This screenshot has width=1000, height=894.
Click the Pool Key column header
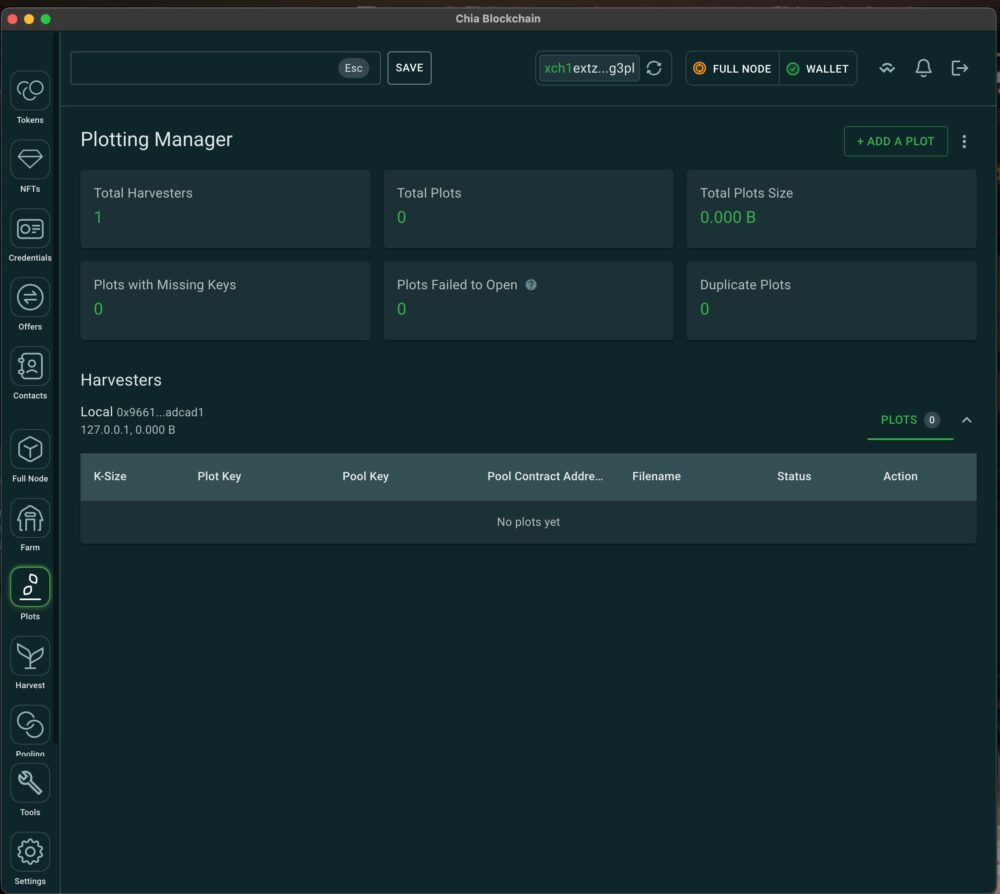365,476
